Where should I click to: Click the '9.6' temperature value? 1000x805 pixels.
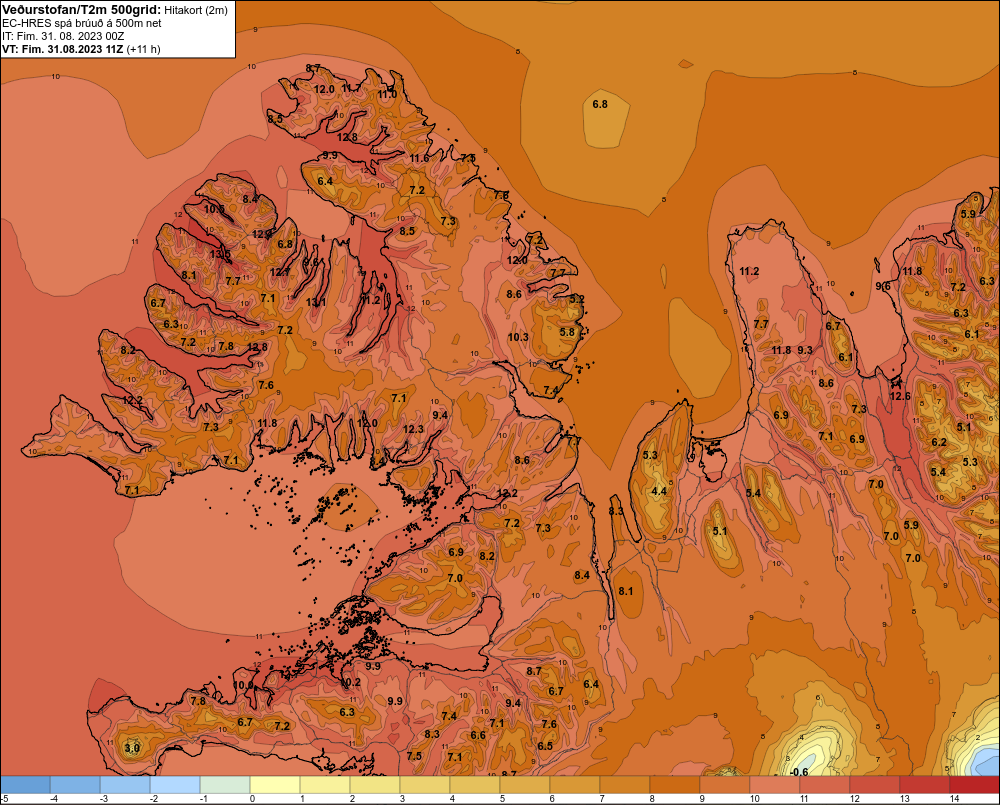click(x=883, y=286)
